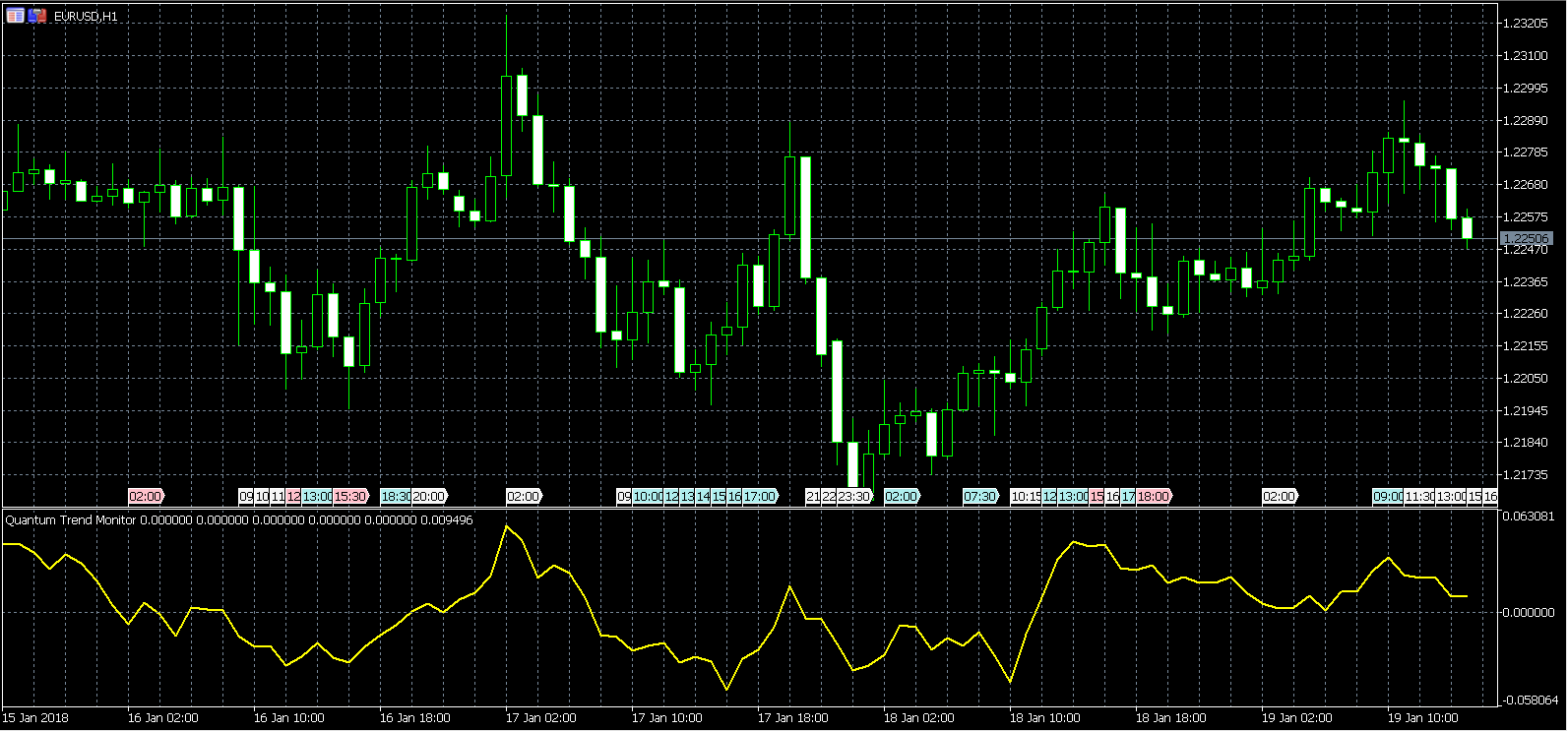Click the cyan 09:00 event marker
1568x731 pixels.
tap(1388, 497)
